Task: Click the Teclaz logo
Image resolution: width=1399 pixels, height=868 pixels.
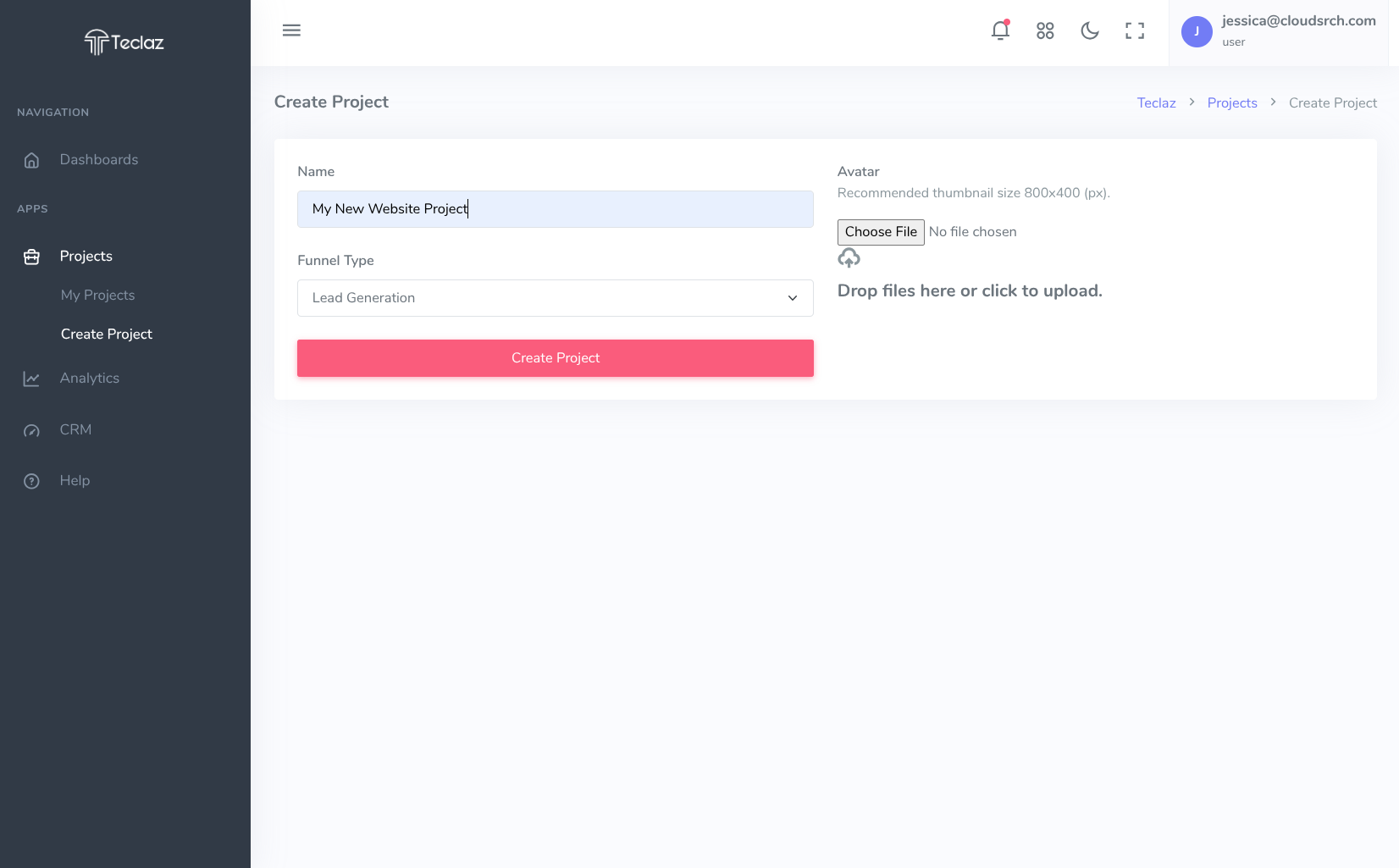Action: click(124, 41)
